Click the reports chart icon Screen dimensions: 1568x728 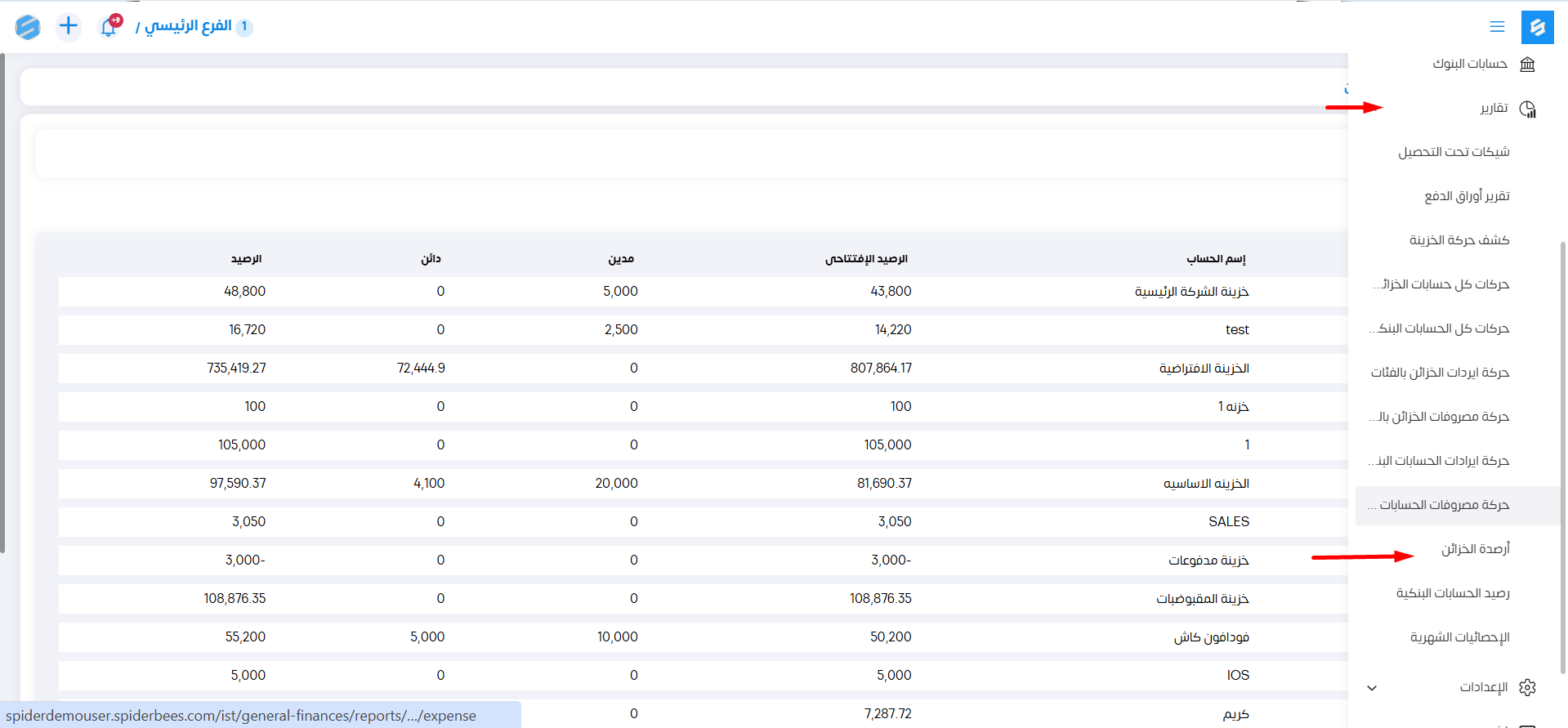pos(1527,109)
